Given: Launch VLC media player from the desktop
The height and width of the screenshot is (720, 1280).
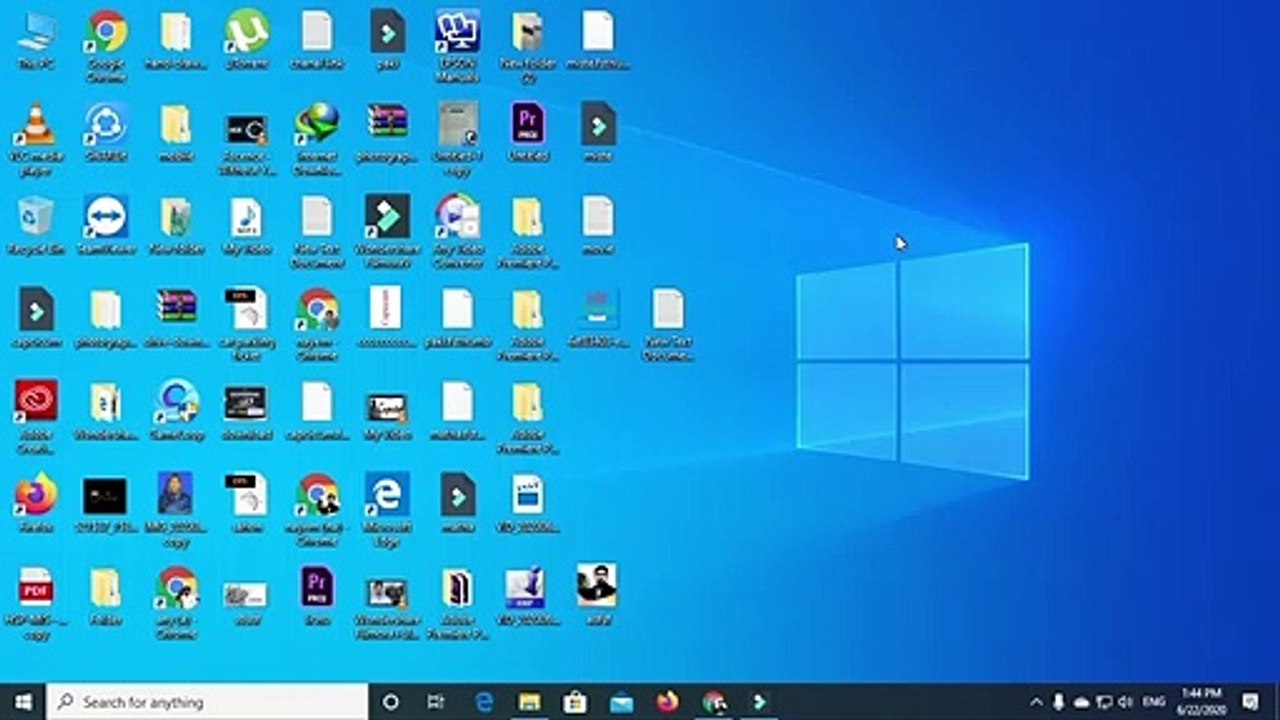Looking at the screenshot, I should (x=36, y=139).
